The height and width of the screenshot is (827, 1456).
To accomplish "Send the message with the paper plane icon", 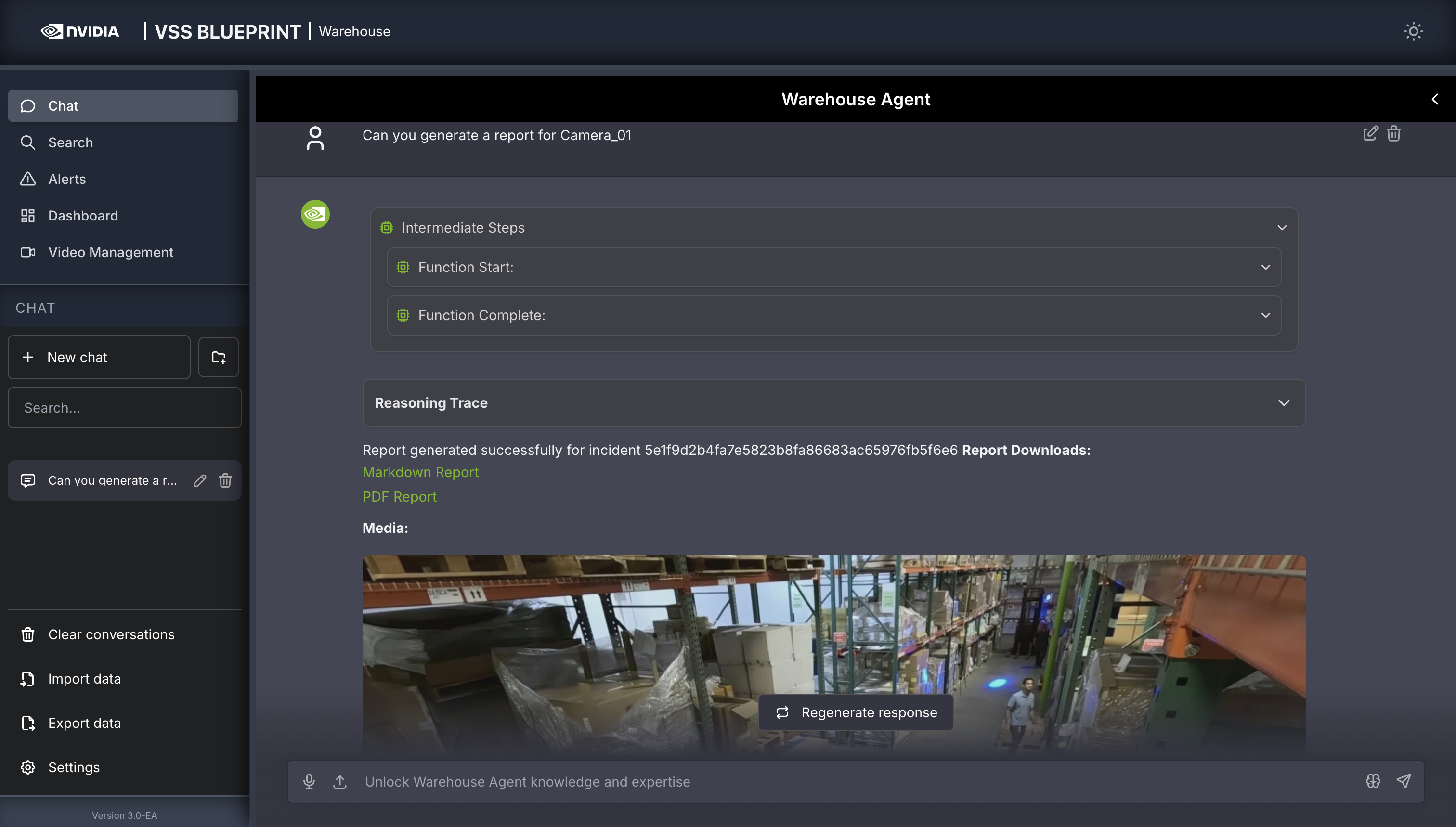I will pyautogui.click(x=1404, y=781).
